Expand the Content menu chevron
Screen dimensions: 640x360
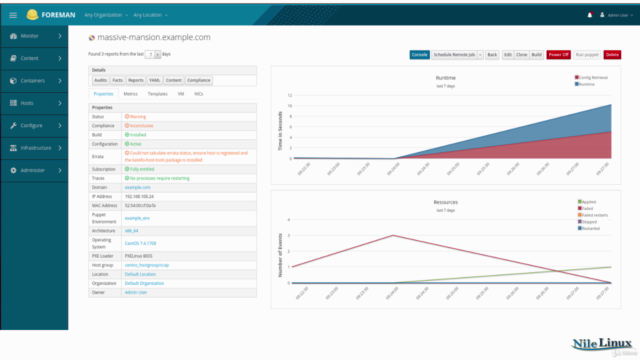coord(60,58)
